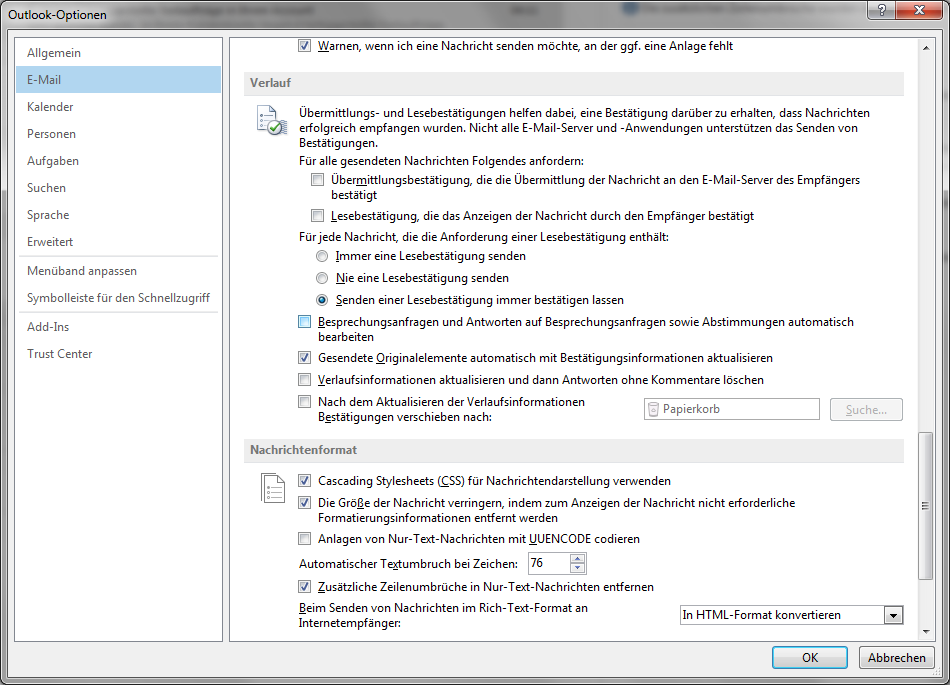Click the vertical scrollbar thumb

[926, 506]
